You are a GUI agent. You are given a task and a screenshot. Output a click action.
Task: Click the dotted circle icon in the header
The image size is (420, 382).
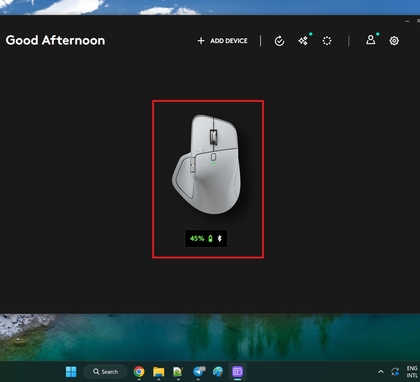(327, 41)
